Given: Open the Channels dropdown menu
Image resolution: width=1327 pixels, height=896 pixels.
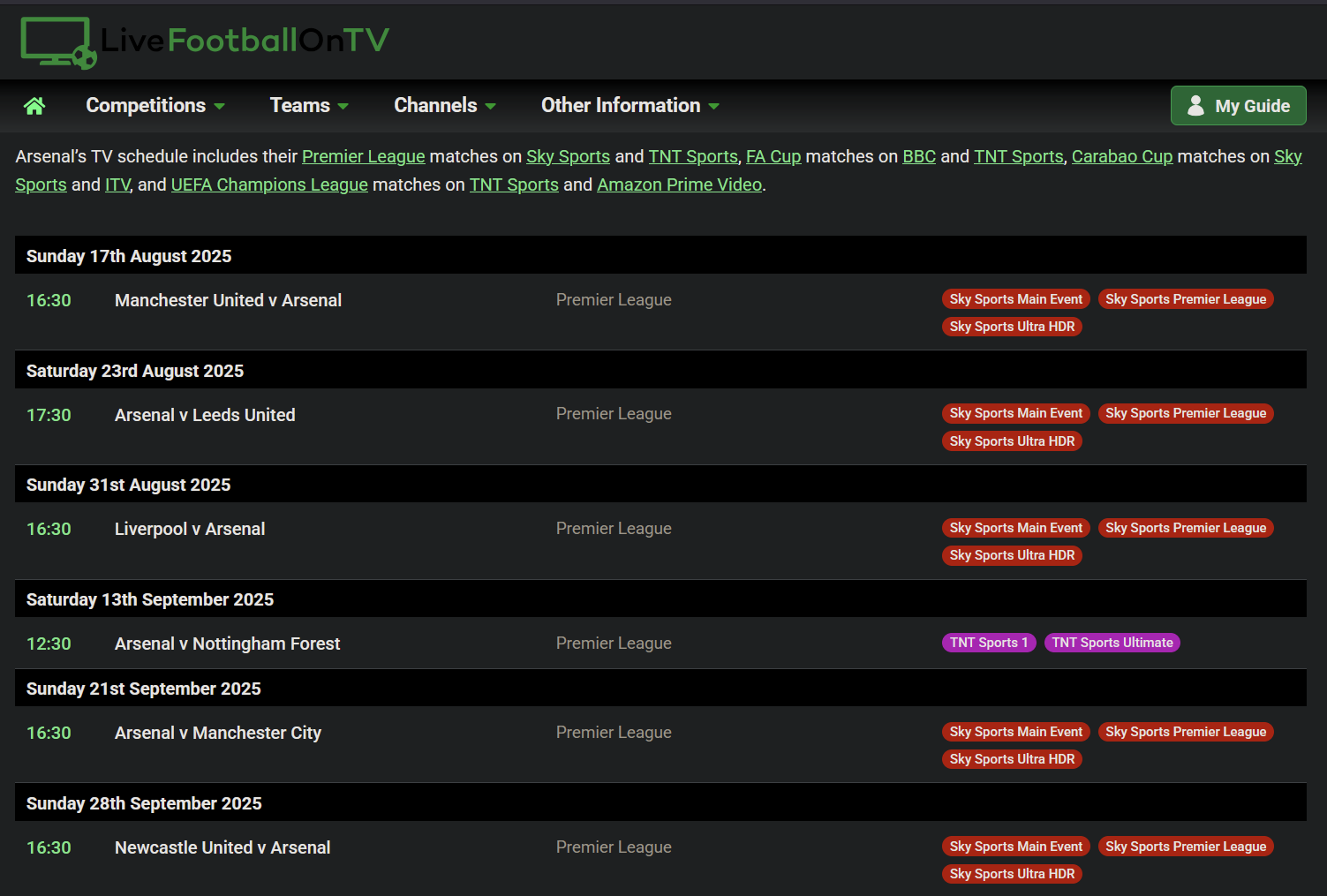Looking at the screenshot, I should (x=445, y=106).
